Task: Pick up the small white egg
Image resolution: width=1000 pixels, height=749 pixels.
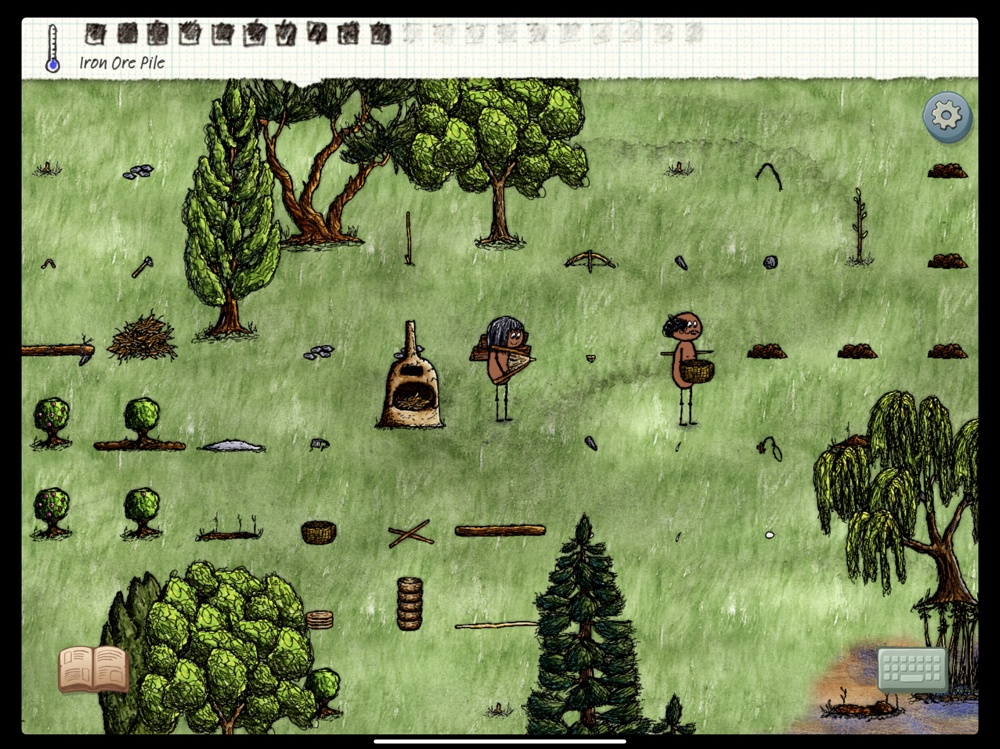Action: click(x=770, y=535)
